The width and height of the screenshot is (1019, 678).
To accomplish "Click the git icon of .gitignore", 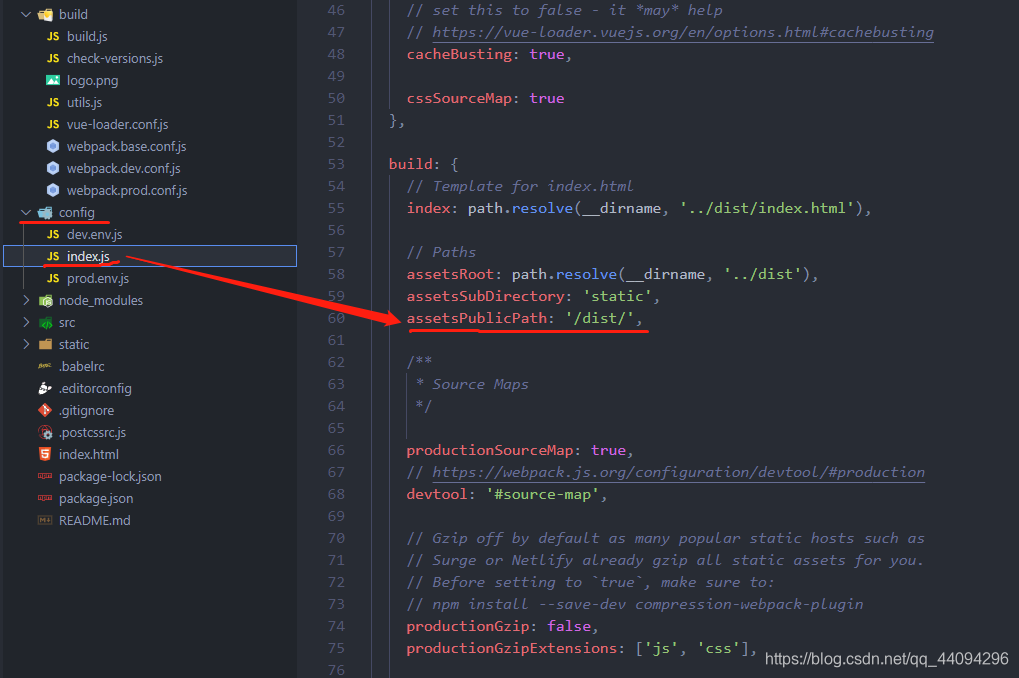I will click(45, 410).
